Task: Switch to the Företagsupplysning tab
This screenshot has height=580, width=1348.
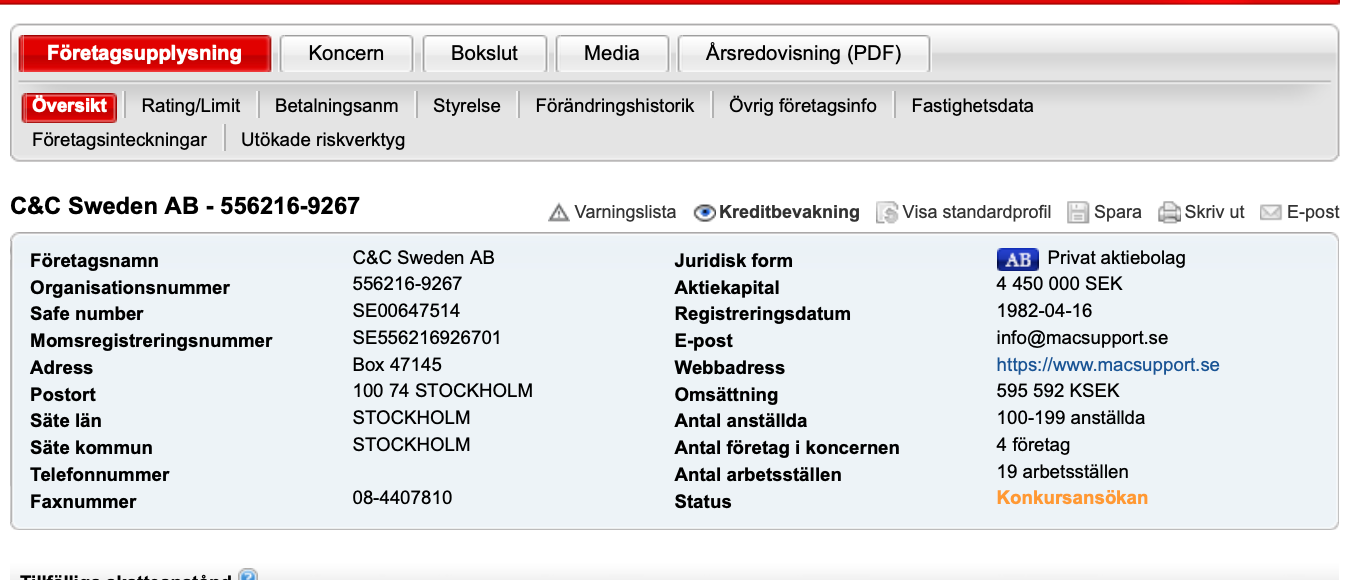Action: 145,54
